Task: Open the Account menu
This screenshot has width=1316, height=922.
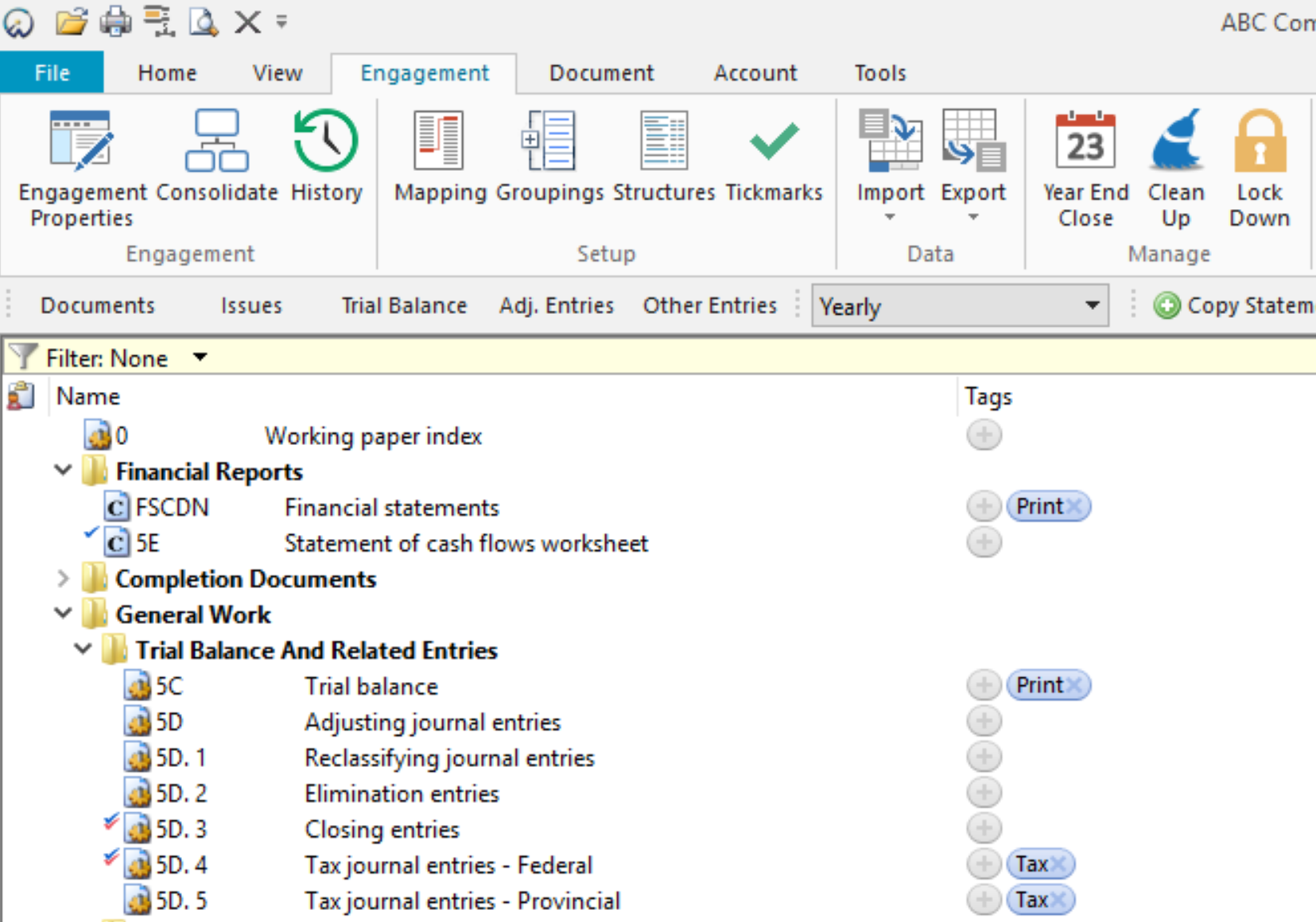Action: [755, 72]
